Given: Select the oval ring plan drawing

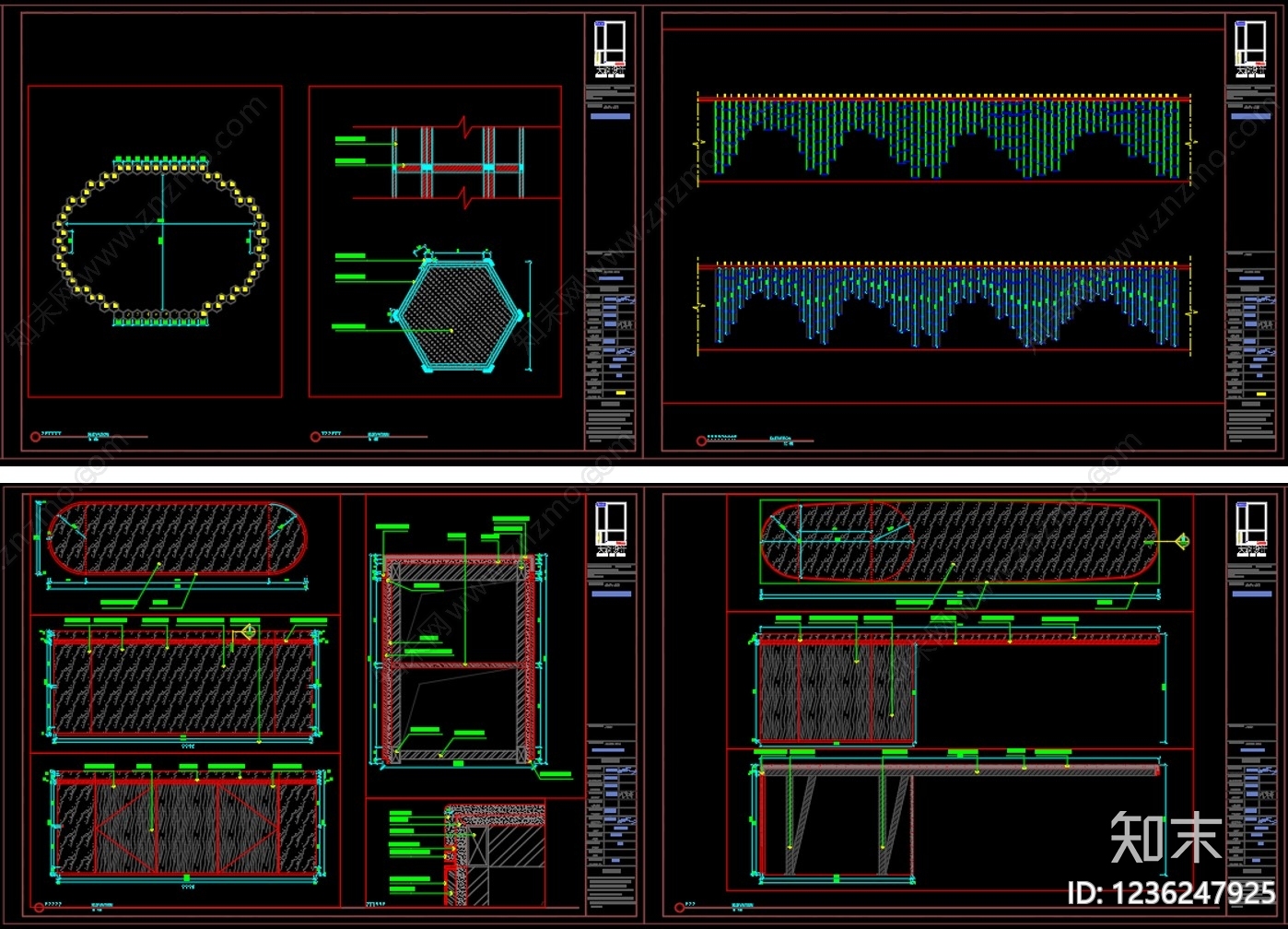Looking at the screenshot, I should pos(162,241).
